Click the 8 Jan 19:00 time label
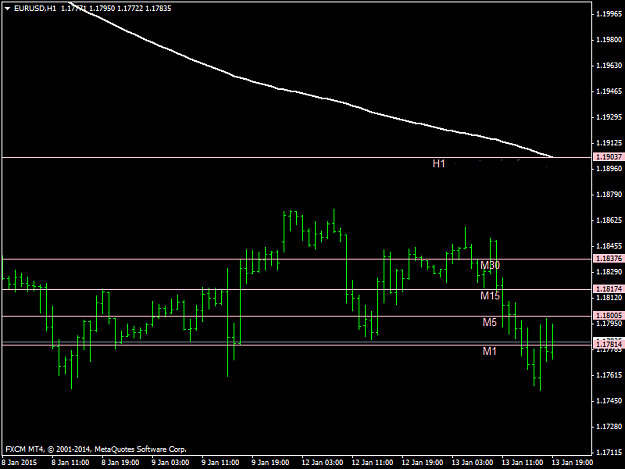625x469 pixels. [x=120, y=463]
